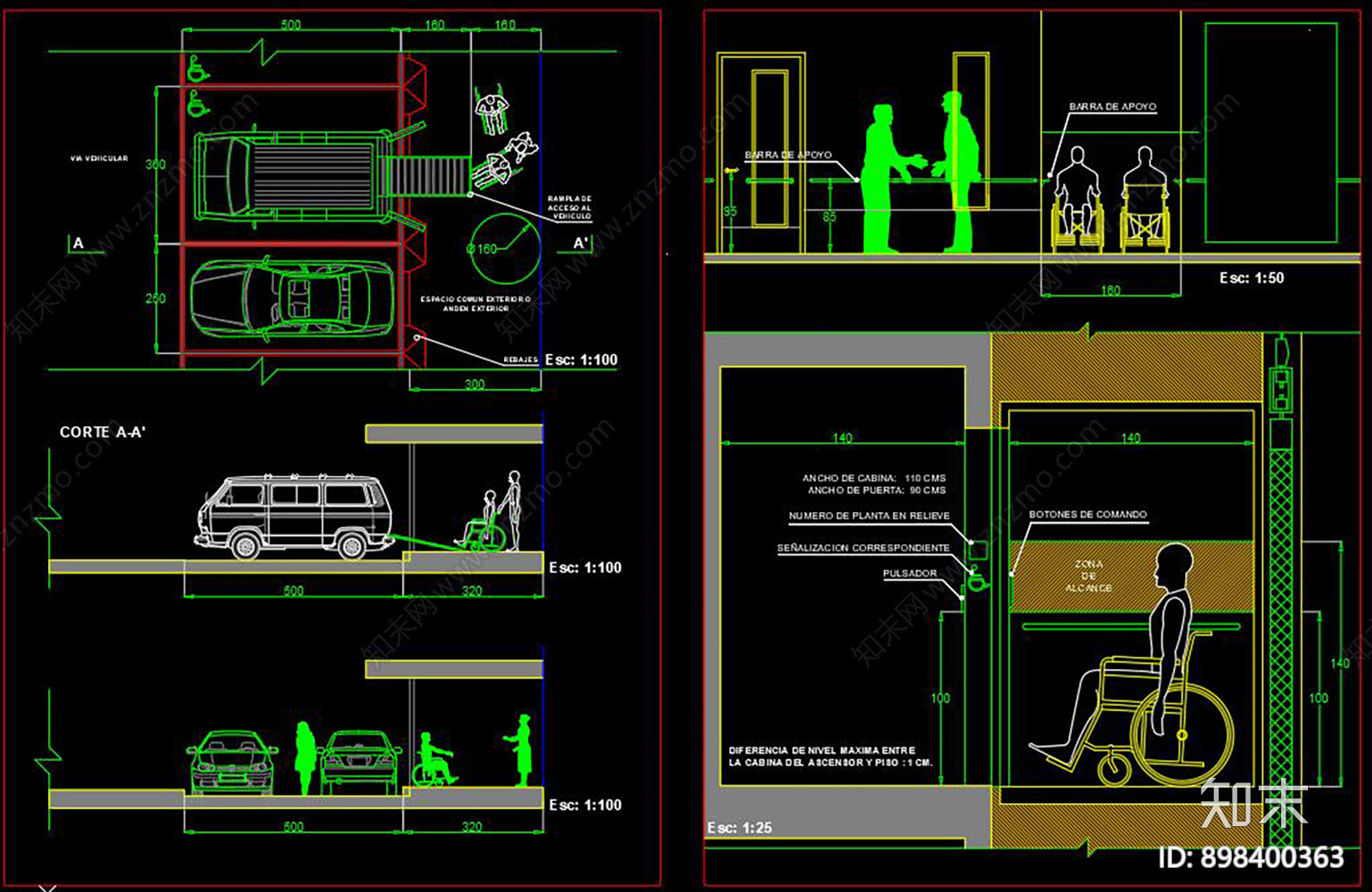Select the 180 width dimension under wheelchairs
The width and height of the screenshot is (1372, 892).
pyautogui.click(x=1110, y=291)
